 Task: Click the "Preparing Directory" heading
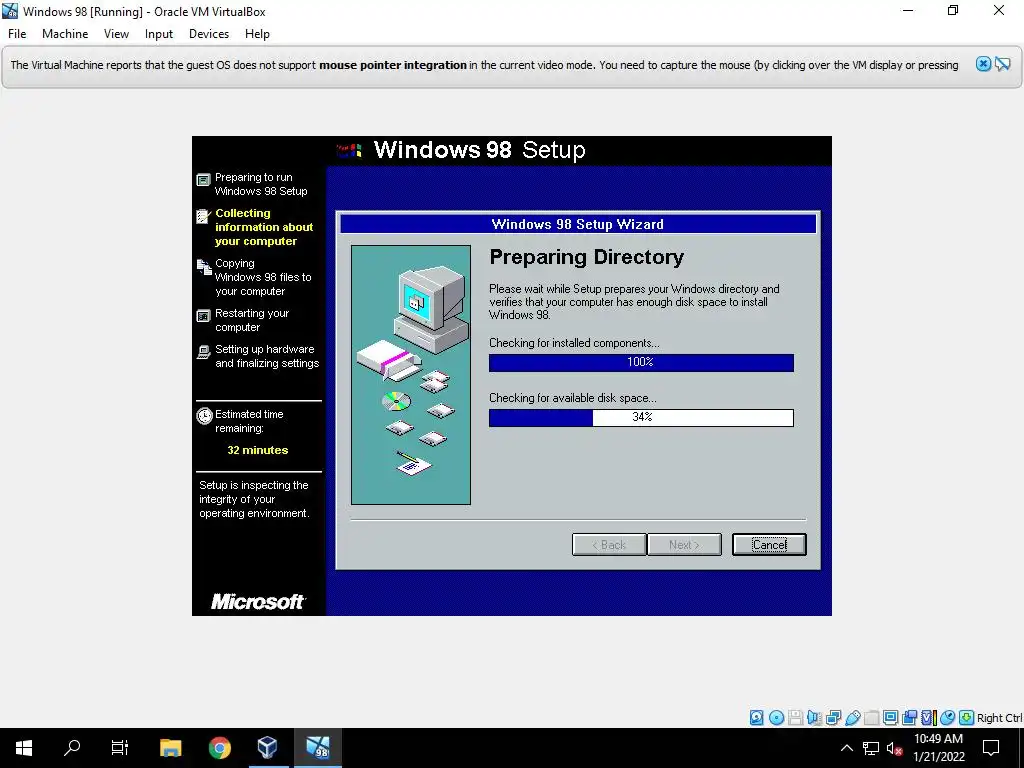click(586, 257)
